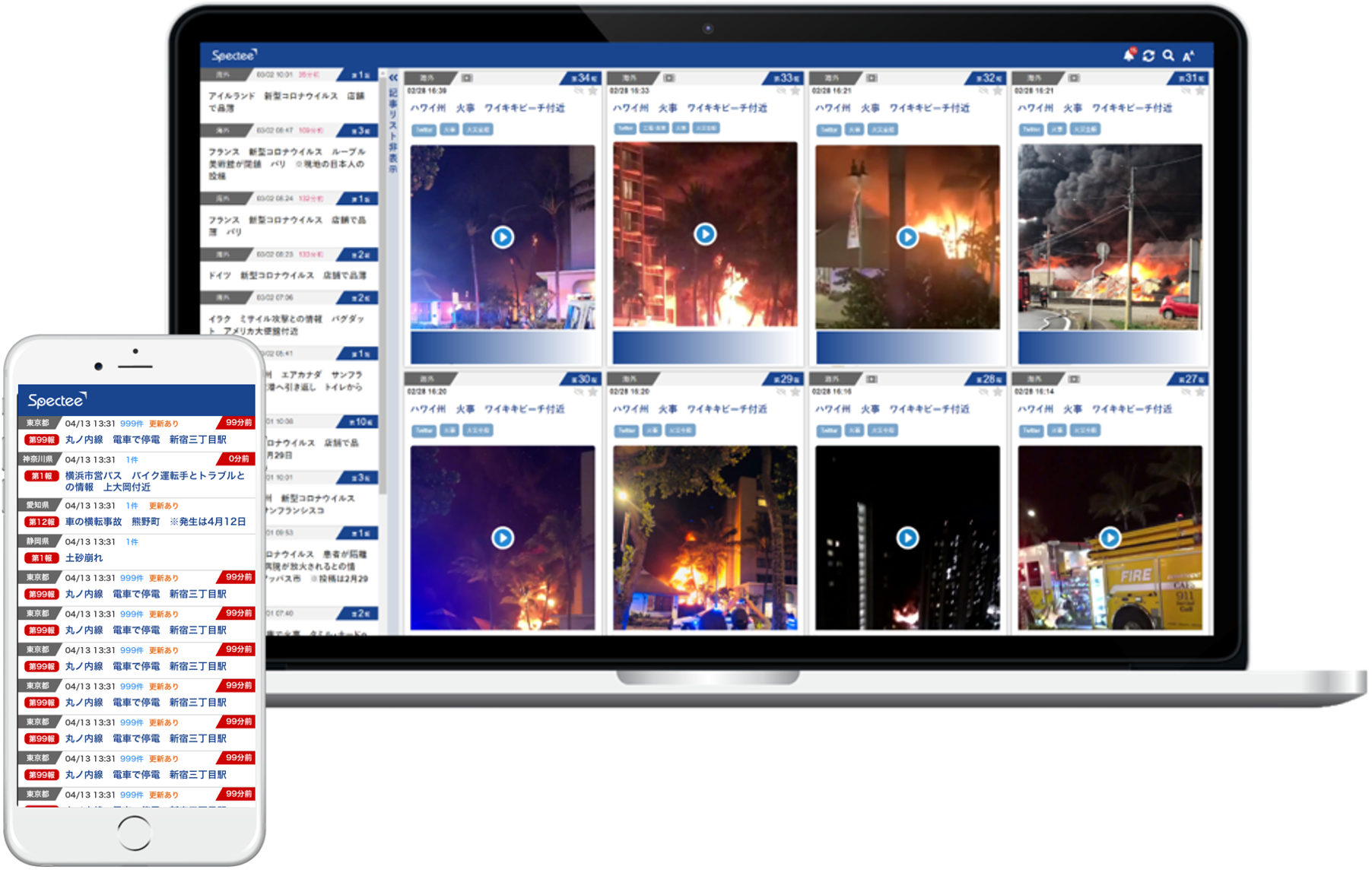
Task: Select the Twitter tag on report 34 card
Action: tap(424, 130)
